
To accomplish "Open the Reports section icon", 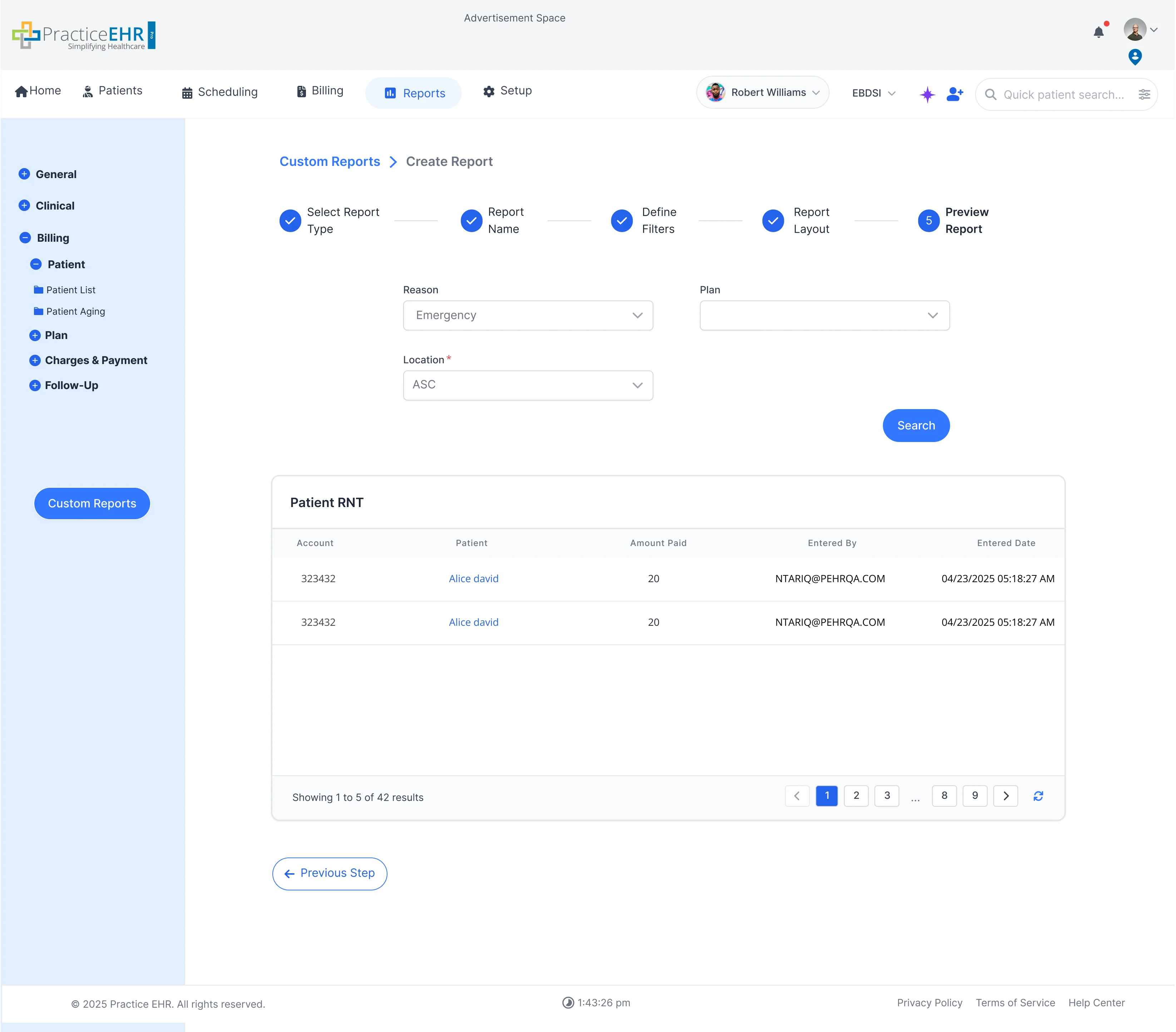I will point(391,93).
